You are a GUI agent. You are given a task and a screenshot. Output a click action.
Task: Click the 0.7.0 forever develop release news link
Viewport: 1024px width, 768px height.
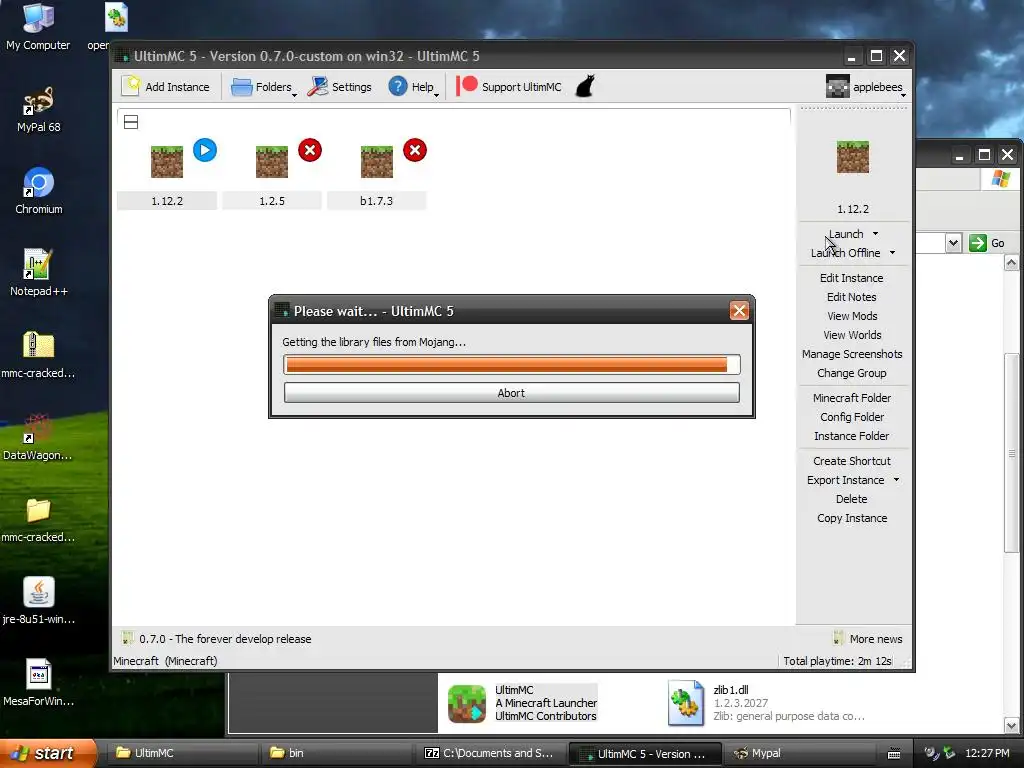225,639
